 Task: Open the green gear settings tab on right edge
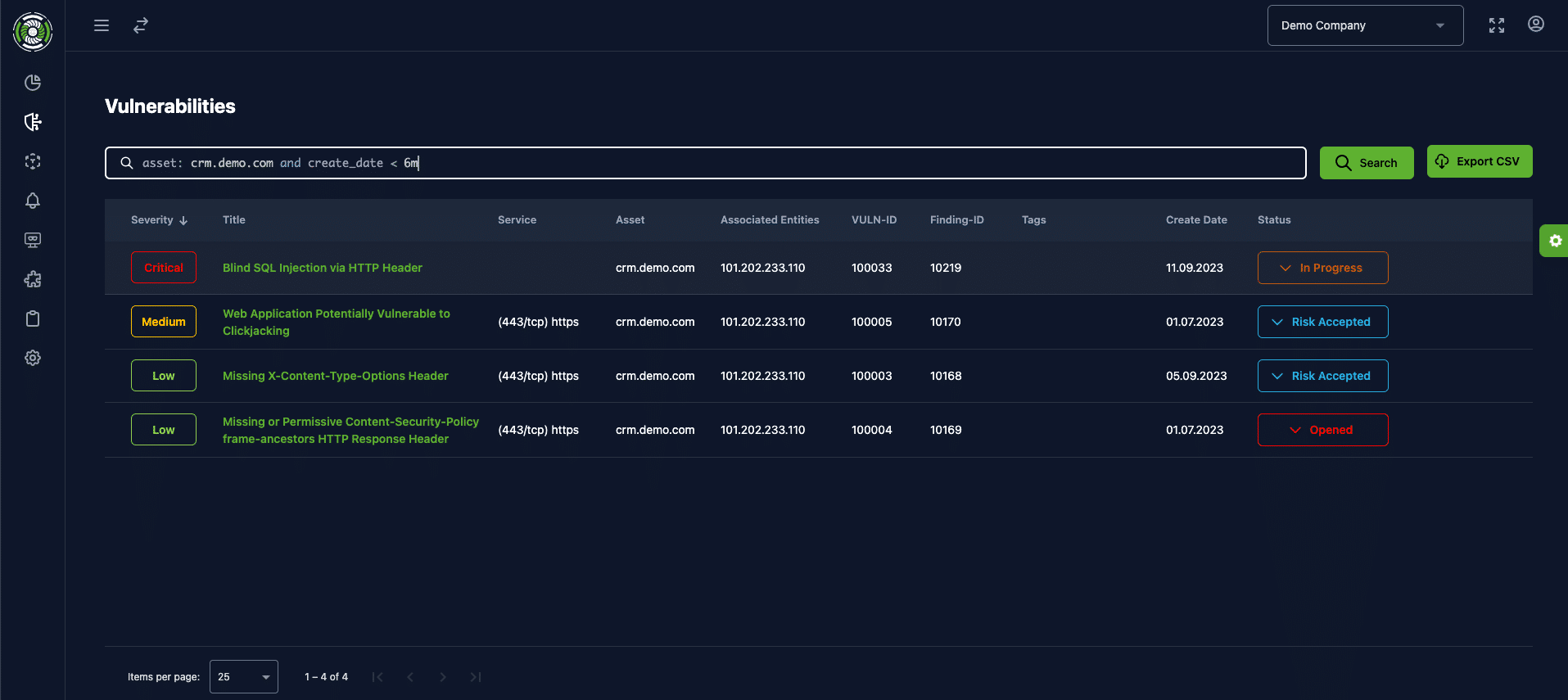tap(1554, 241)
